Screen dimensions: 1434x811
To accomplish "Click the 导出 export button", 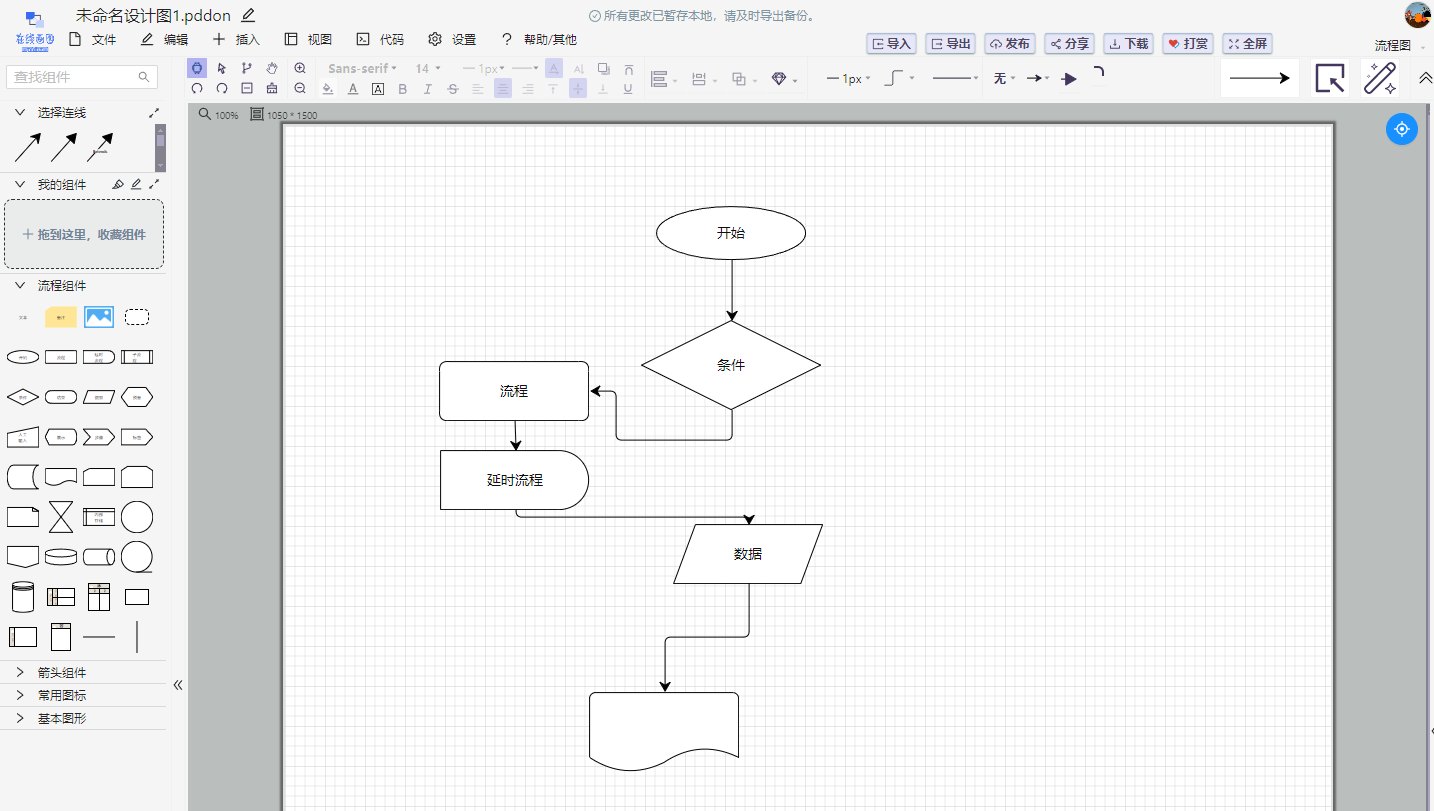I will pos(950,44).
